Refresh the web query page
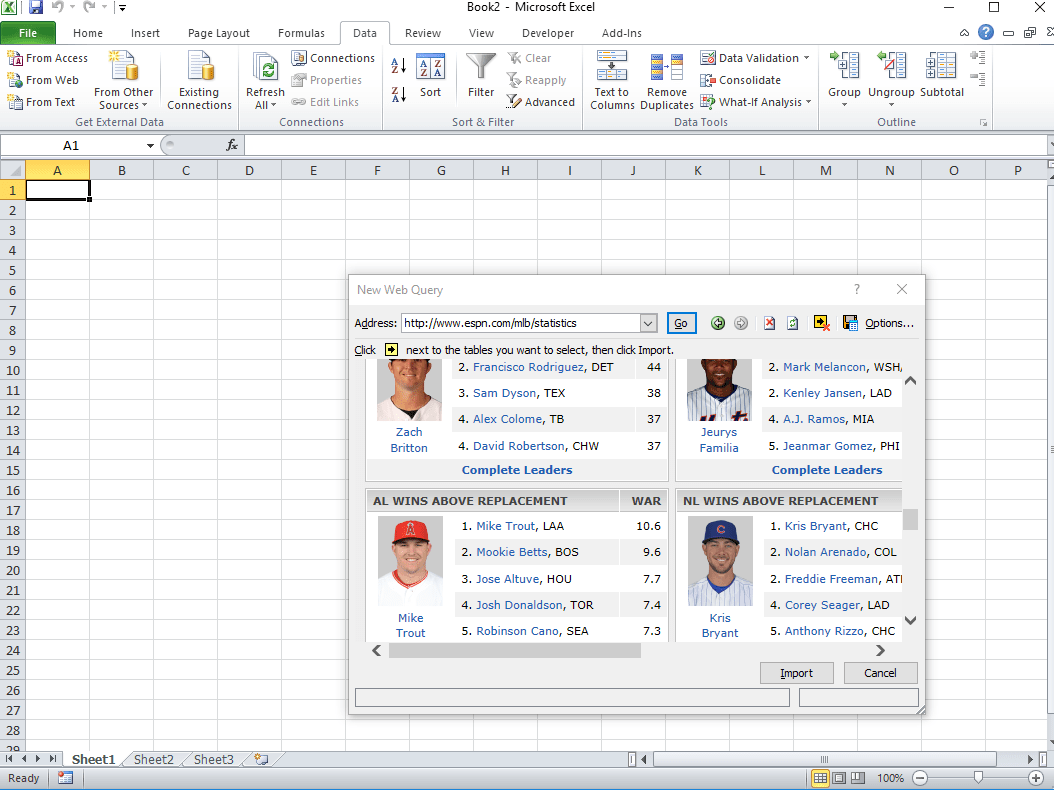Screen dimensions: 1054x790 793,323
